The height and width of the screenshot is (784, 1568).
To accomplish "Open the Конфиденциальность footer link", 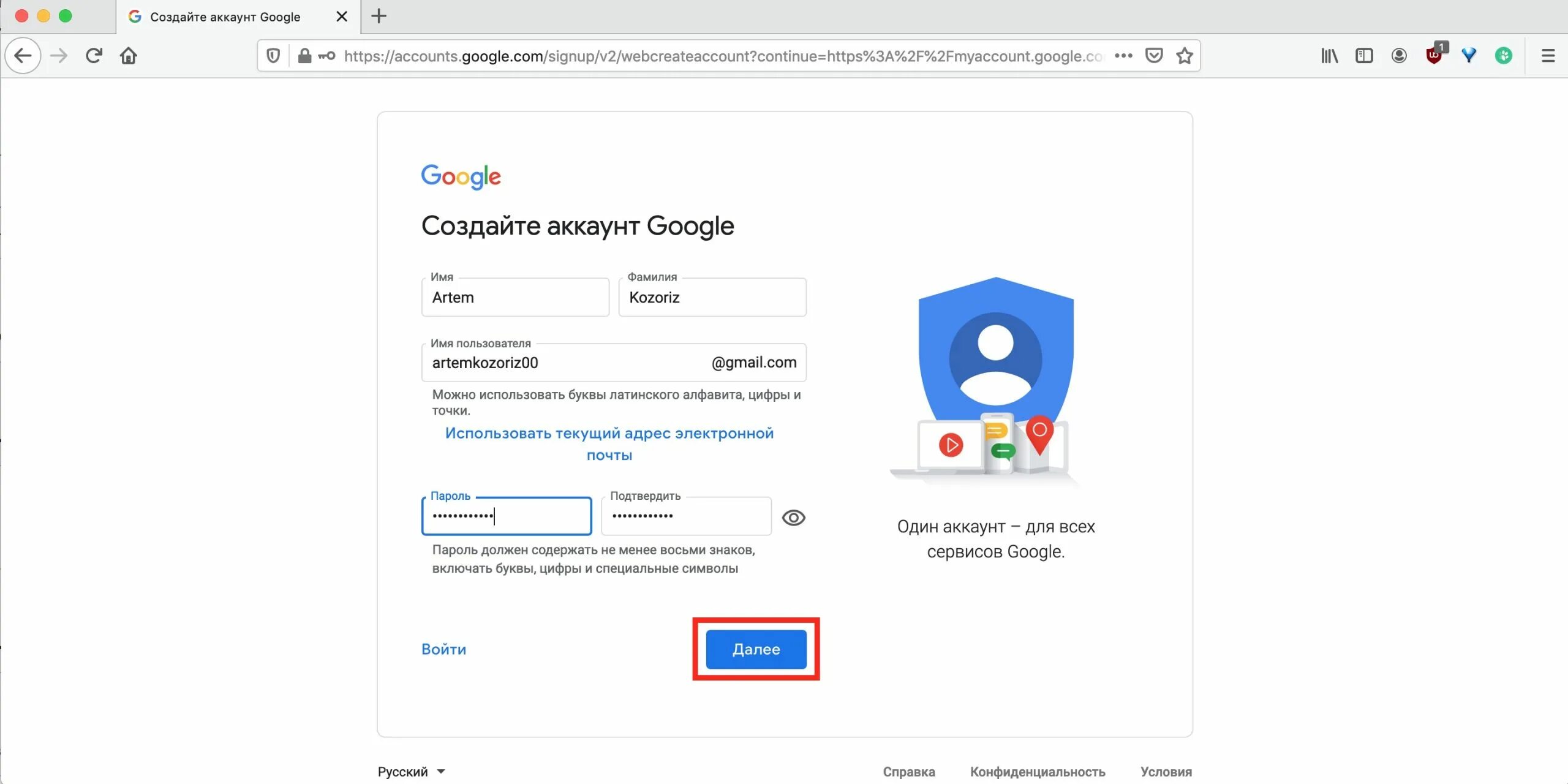I will pyautogui.click(x=1038, y=772).
